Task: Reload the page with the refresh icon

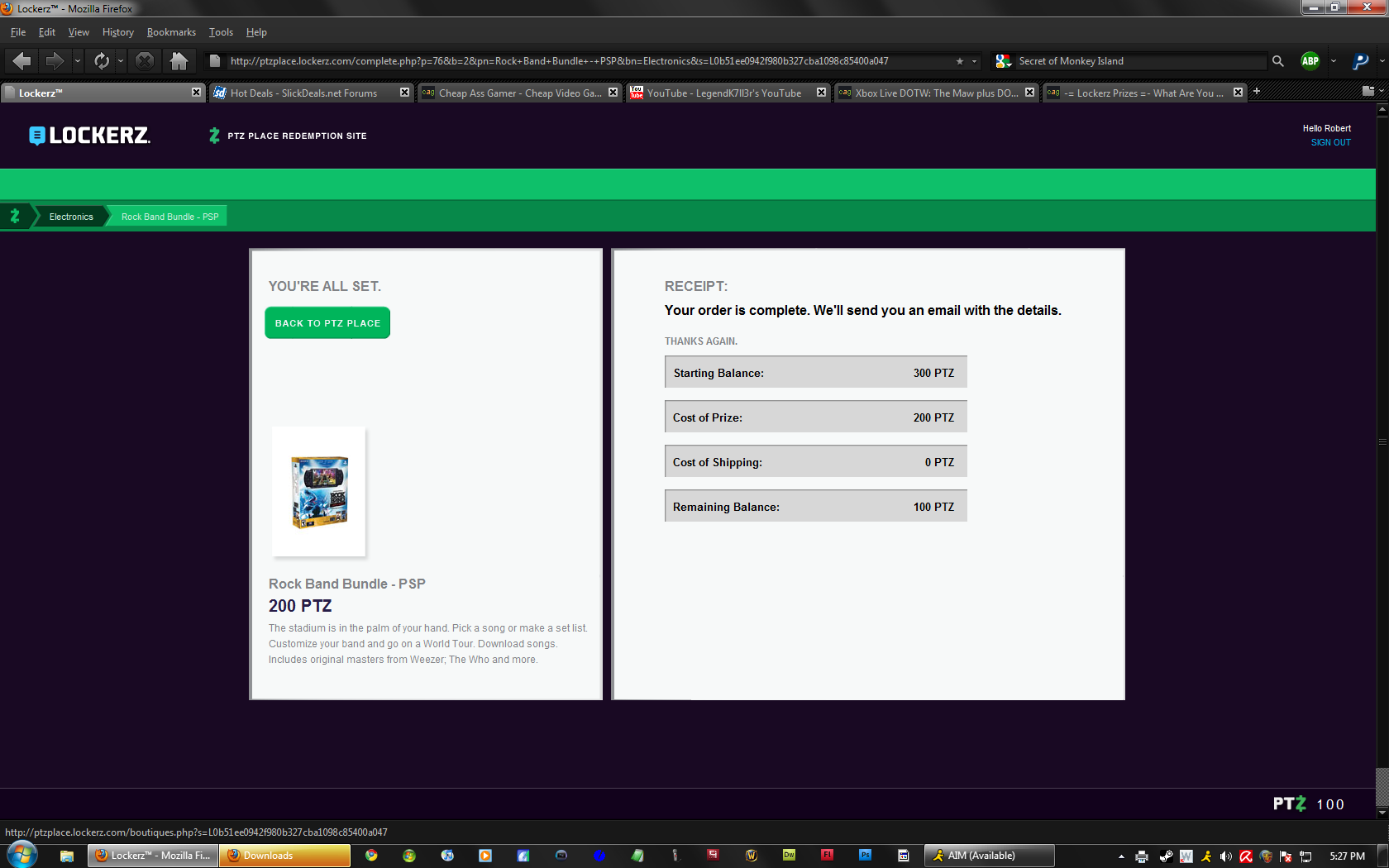Action: click(102, 60)
